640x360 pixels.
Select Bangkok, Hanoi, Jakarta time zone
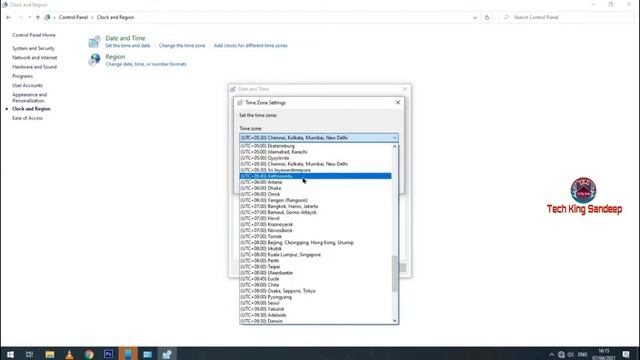click(x=316, y=206)
